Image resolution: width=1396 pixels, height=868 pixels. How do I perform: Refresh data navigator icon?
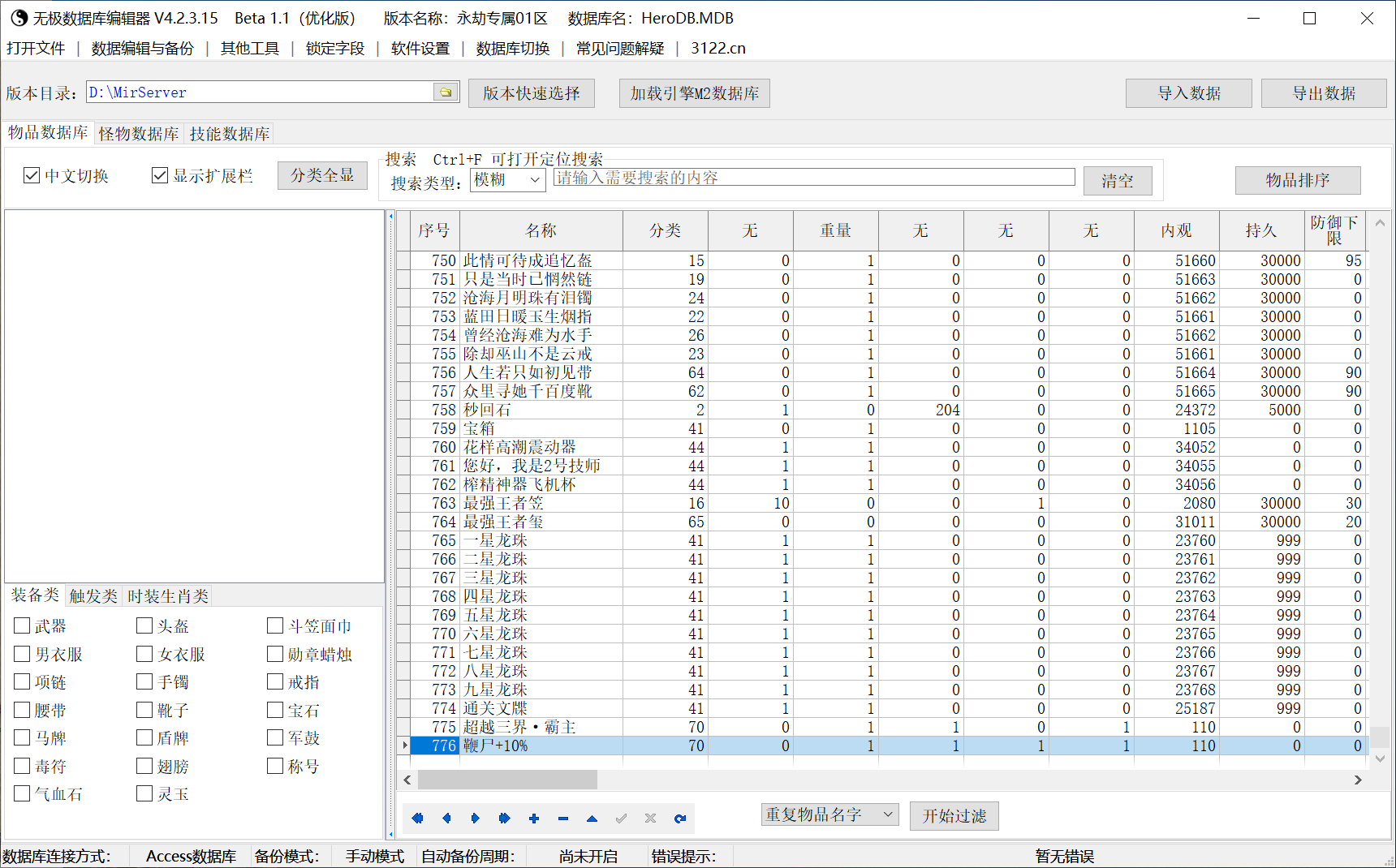680,819
